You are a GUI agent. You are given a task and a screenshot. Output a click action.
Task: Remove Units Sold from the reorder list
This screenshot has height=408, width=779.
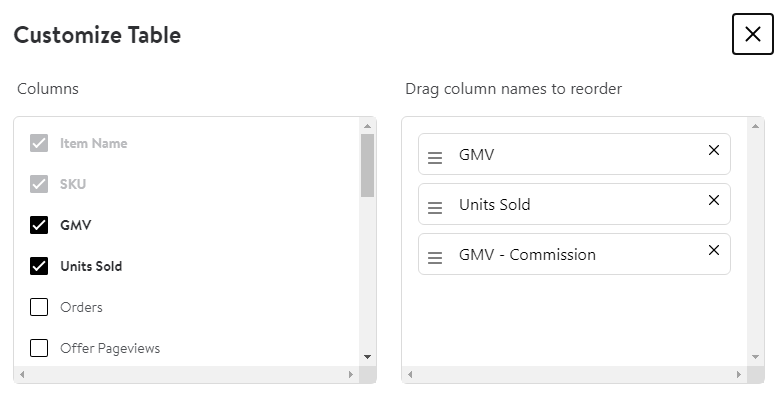(x=714, y=200)
